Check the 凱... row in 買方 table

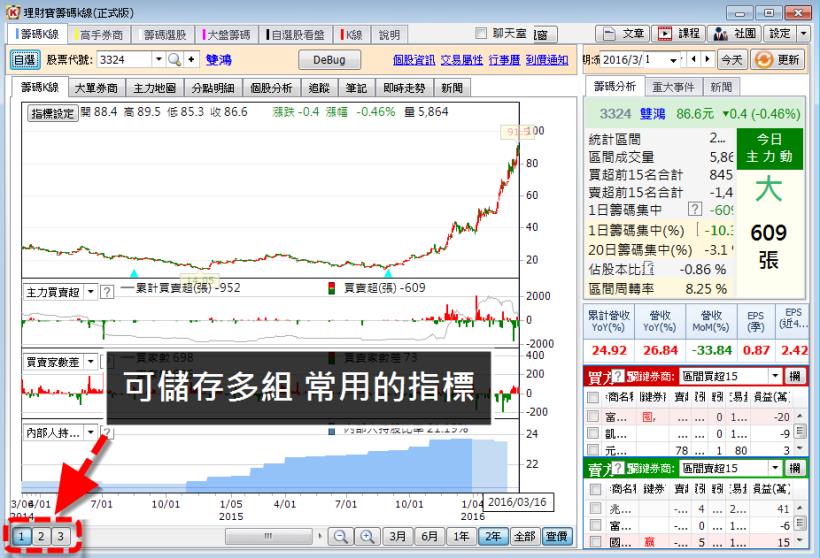click(x=593, y=433)
